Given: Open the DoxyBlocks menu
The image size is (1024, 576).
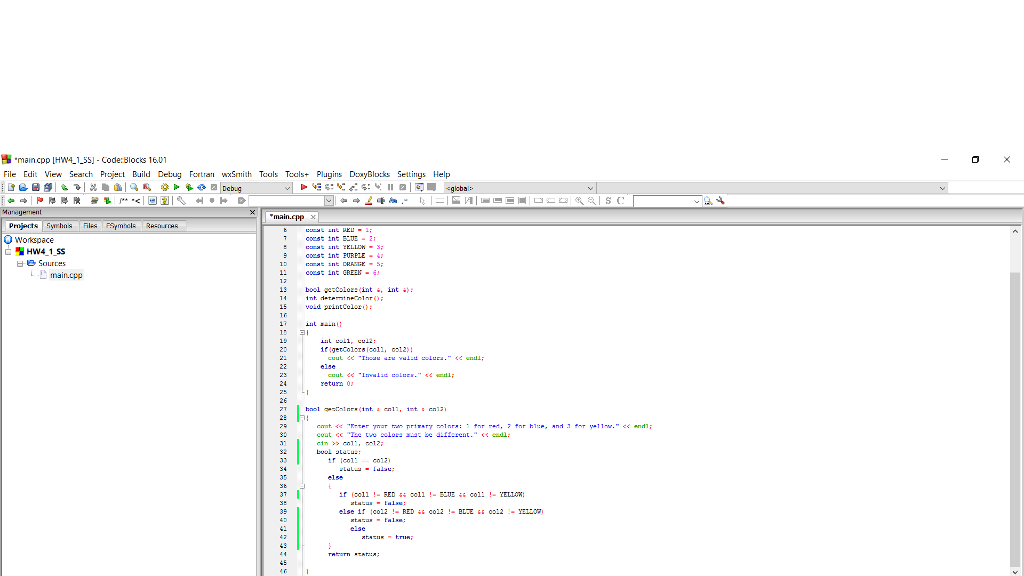Looking at the screenshot, I should tap(370, 174).
